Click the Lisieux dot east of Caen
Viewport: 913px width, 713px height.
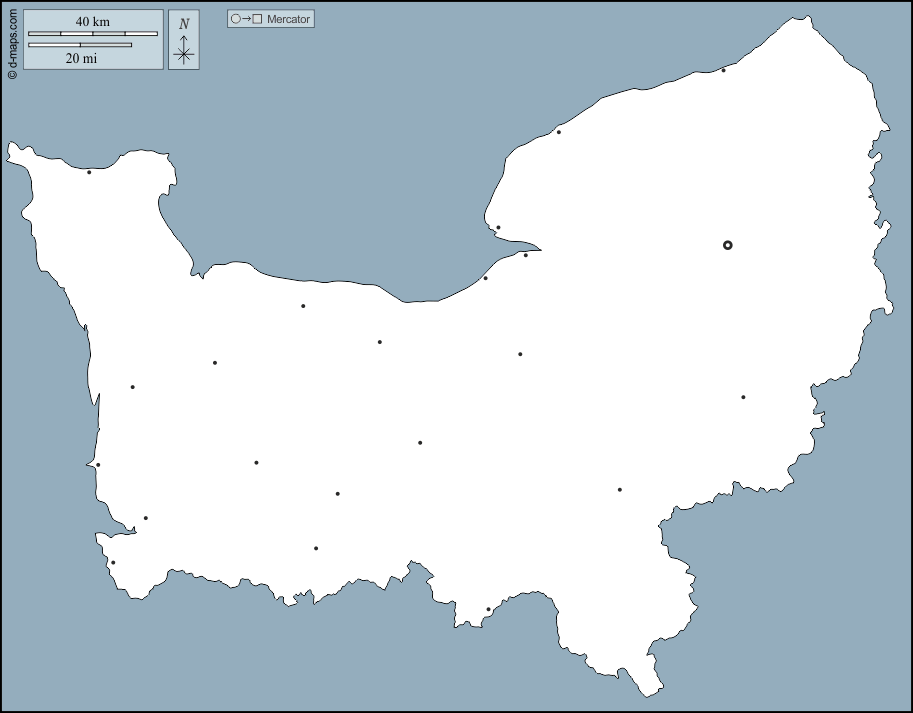[520, 354]
